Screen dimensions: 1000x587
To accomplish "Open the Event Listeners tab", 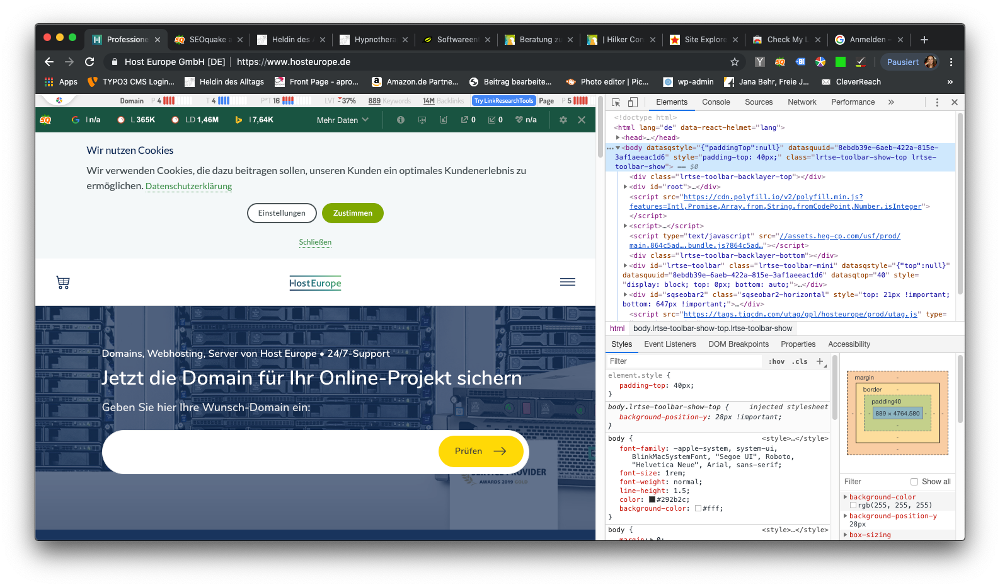I will (670, 344).
